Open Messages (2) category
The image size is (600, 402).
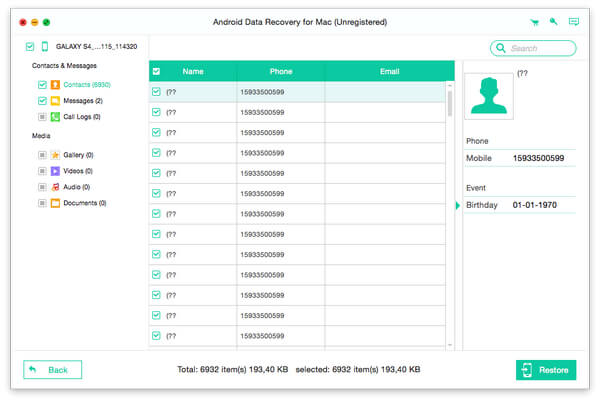[83, 101]
